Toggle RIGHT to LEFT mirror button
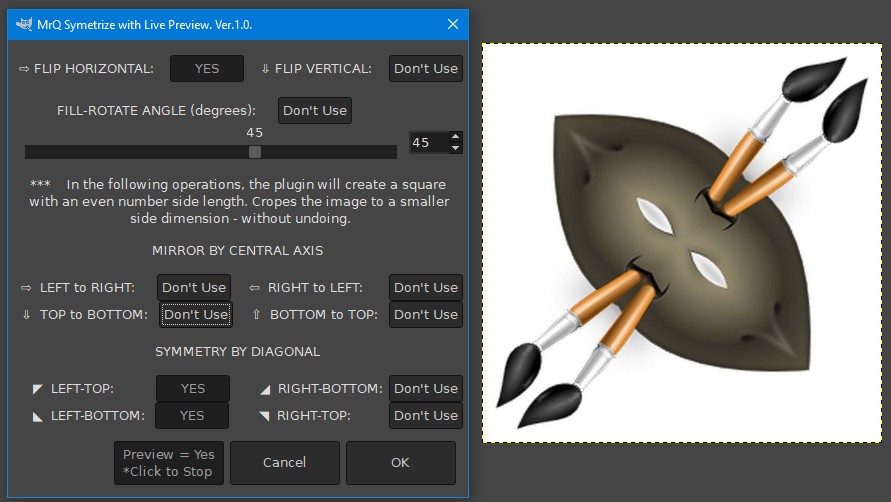Image resolution: width=891 pixels, height=502 pixels. (426, 287)
